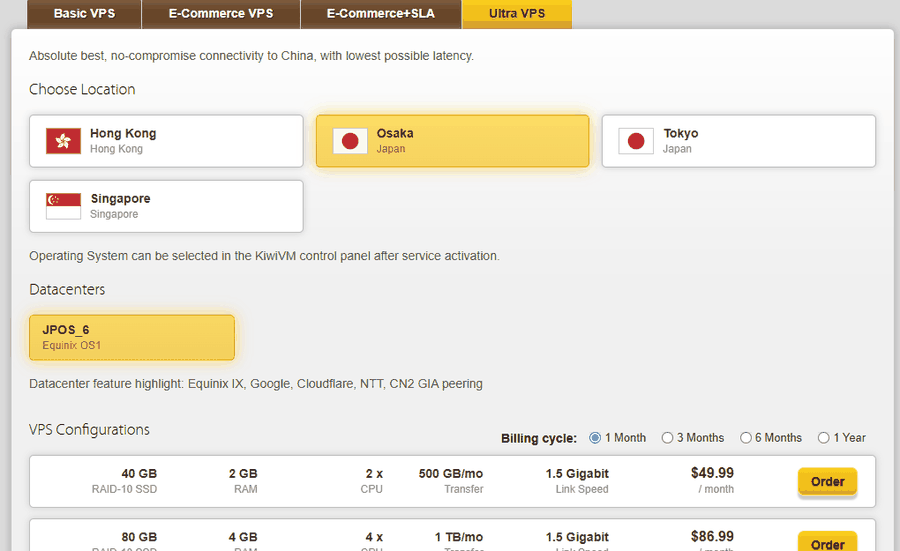The width and height of the screenshot is (900, 551).
Task: Click the $49.99 price text
Action: click(x=712, y=473)
